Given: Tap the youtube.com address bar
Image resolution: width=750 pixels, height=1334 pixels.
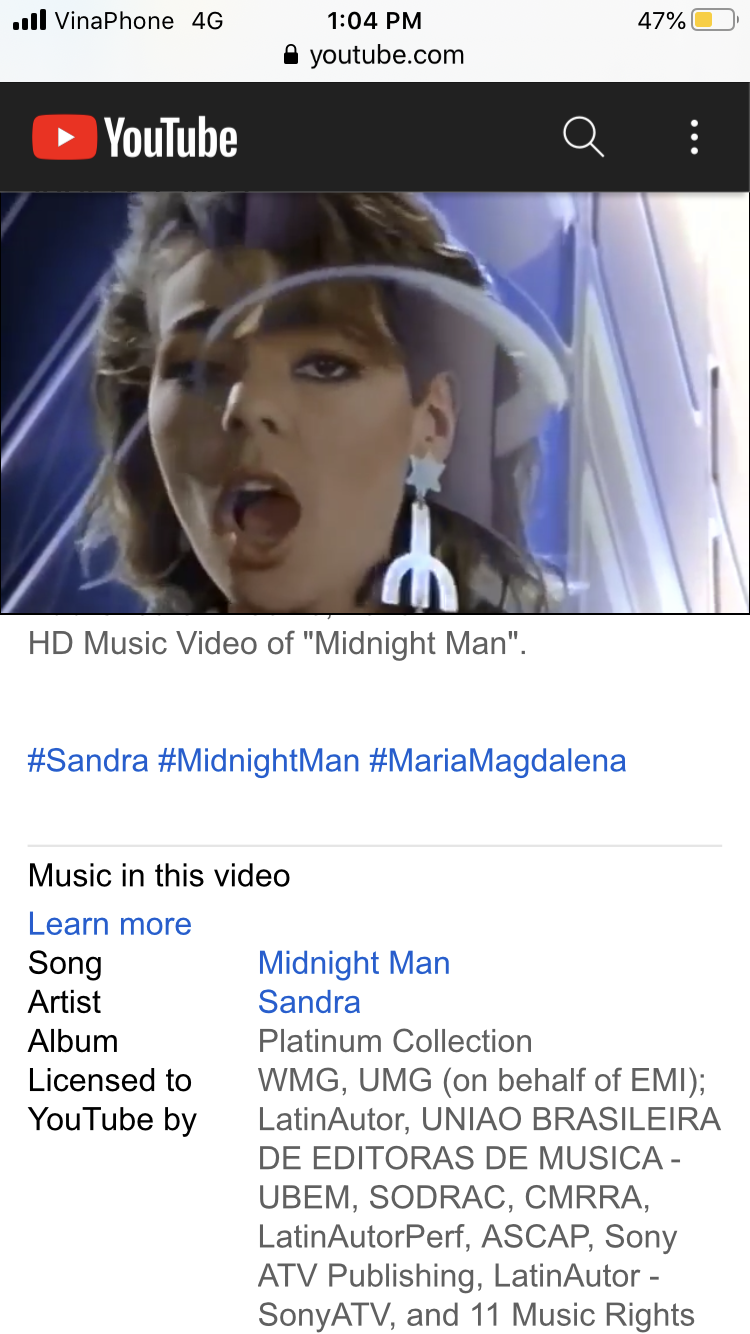Looking at the screenshot, I should pos(375,55).
